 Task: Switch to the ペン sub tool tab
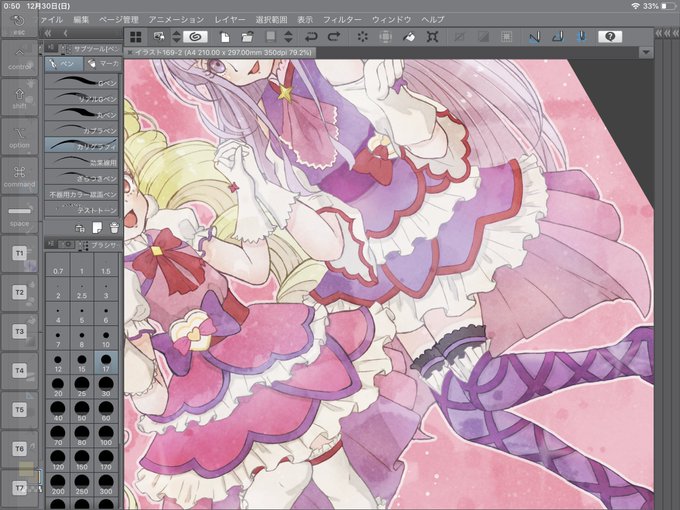pyautogui.click(x=64, y=64)
